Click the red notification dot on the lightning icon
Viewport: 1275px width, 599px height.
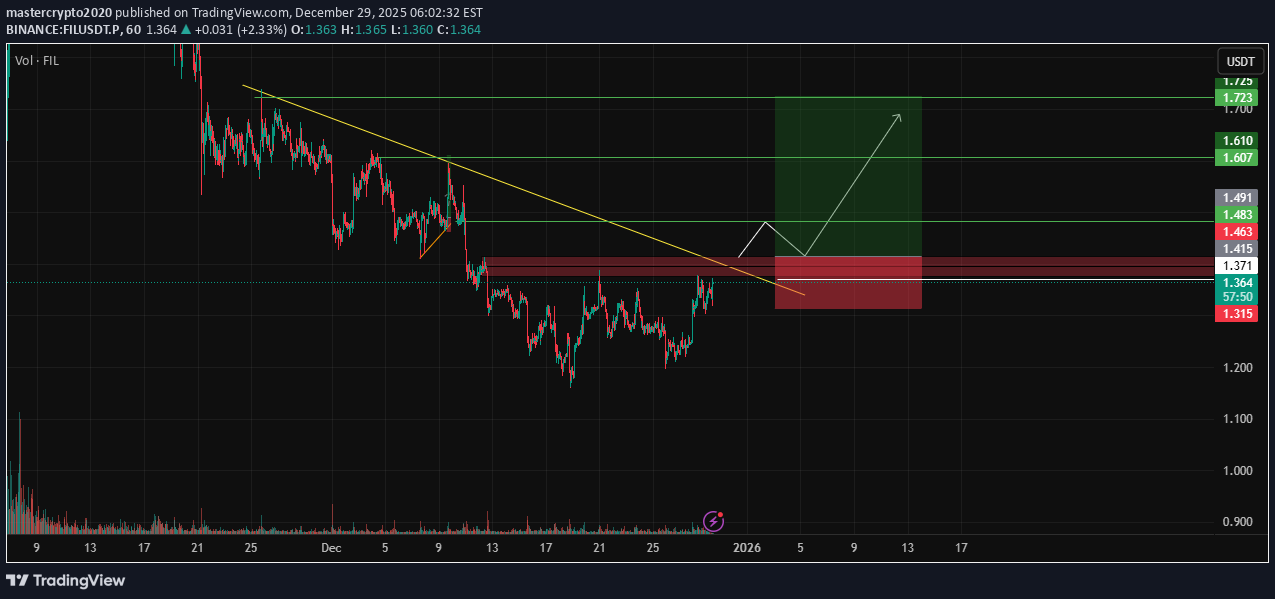coord(720,514)
